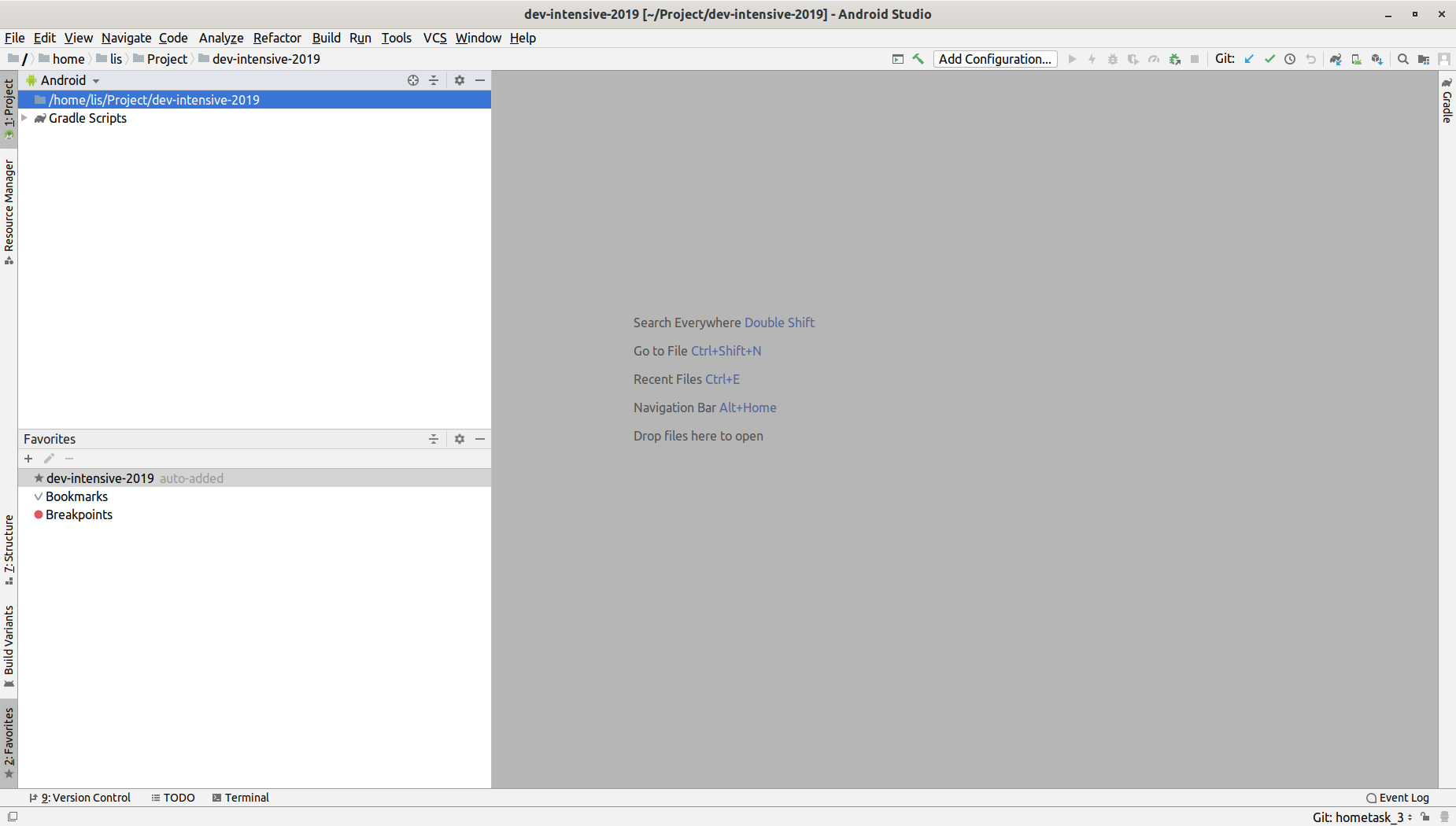Select the Breakpoints favorites row
The width and height of the screenshot is (1456, 826).
coord(255,514)
